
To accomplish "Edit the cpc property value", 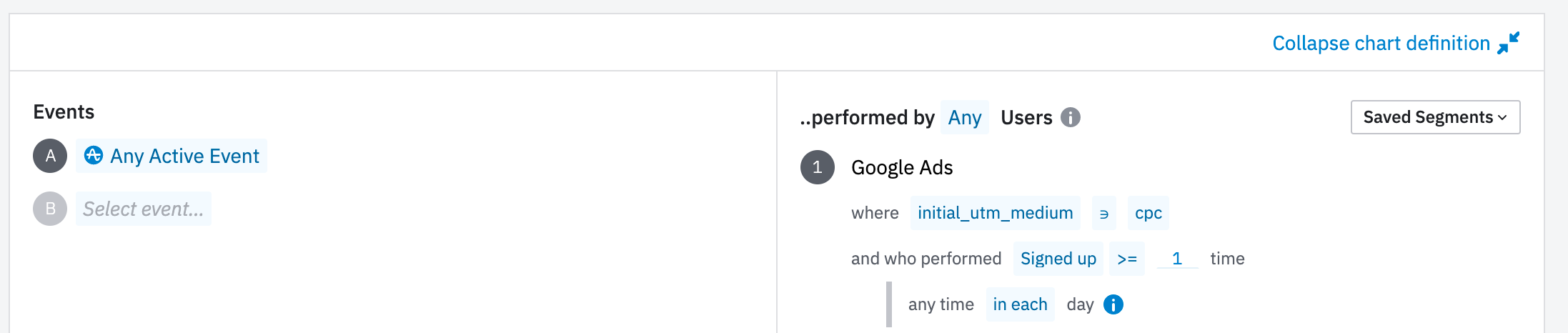I will point(1148,213).
